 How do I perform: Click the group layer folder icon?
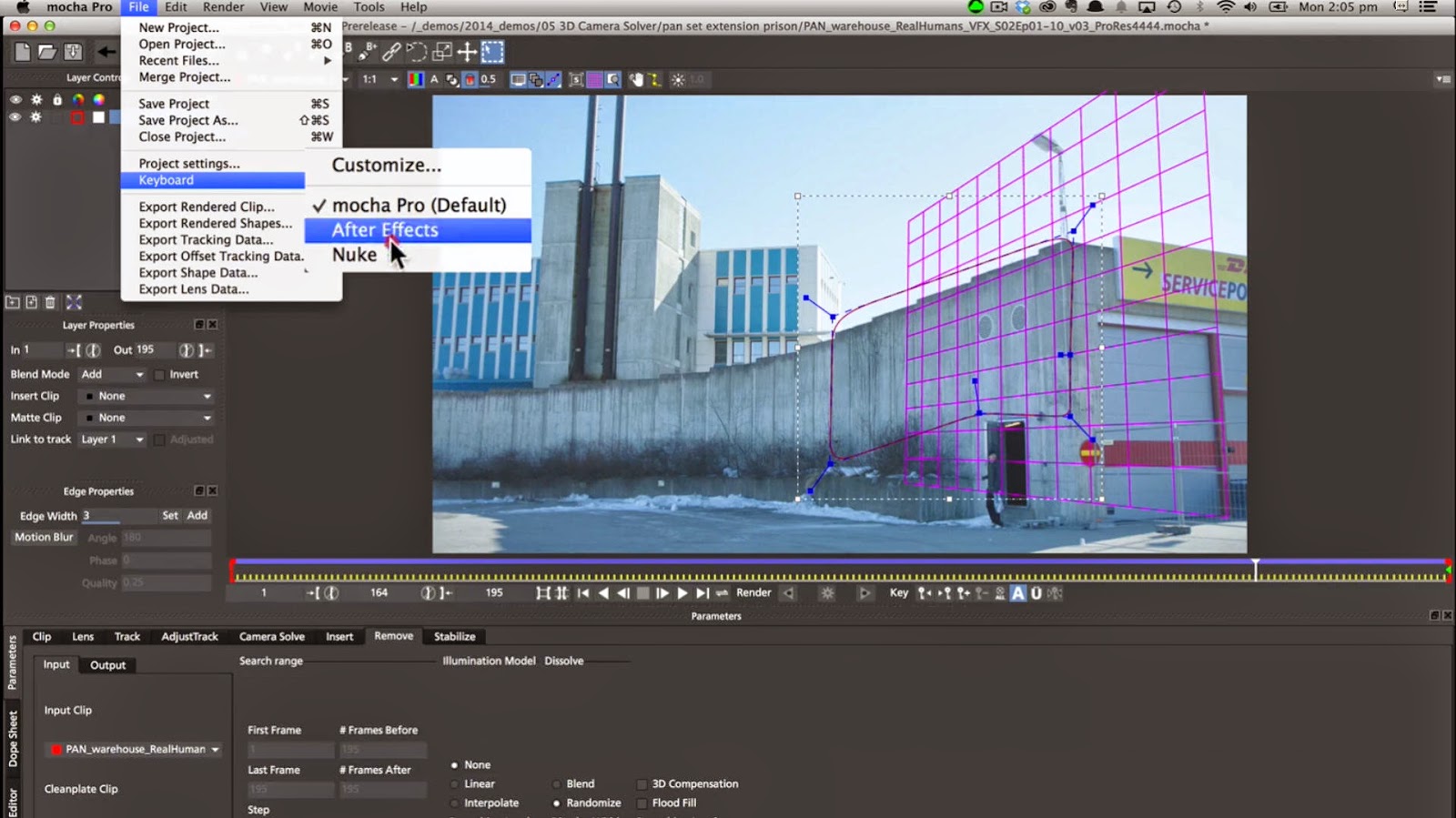click(13, 302)
